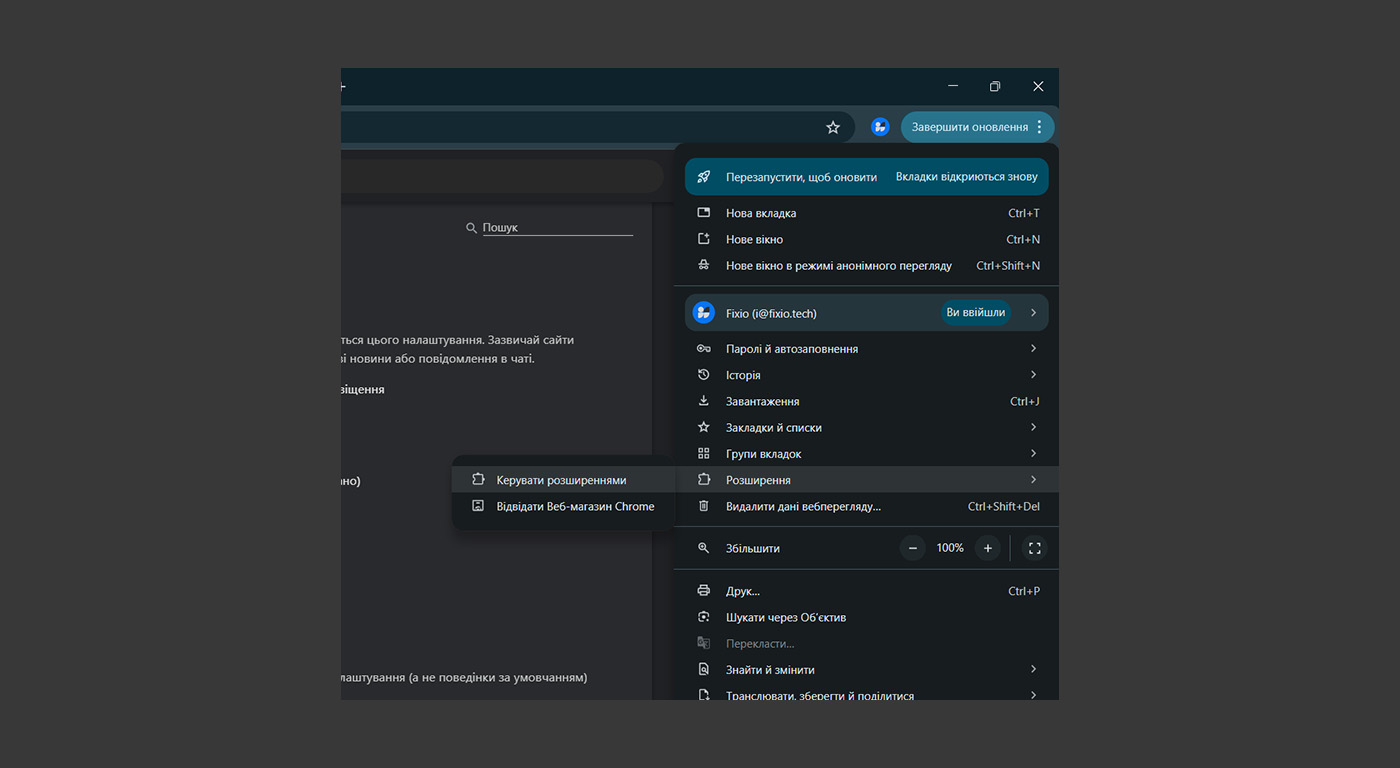The height and width of the screenshot is (768, 1400).
Task: Click the magnifier icon beside Збільшити
Action: 704,548
